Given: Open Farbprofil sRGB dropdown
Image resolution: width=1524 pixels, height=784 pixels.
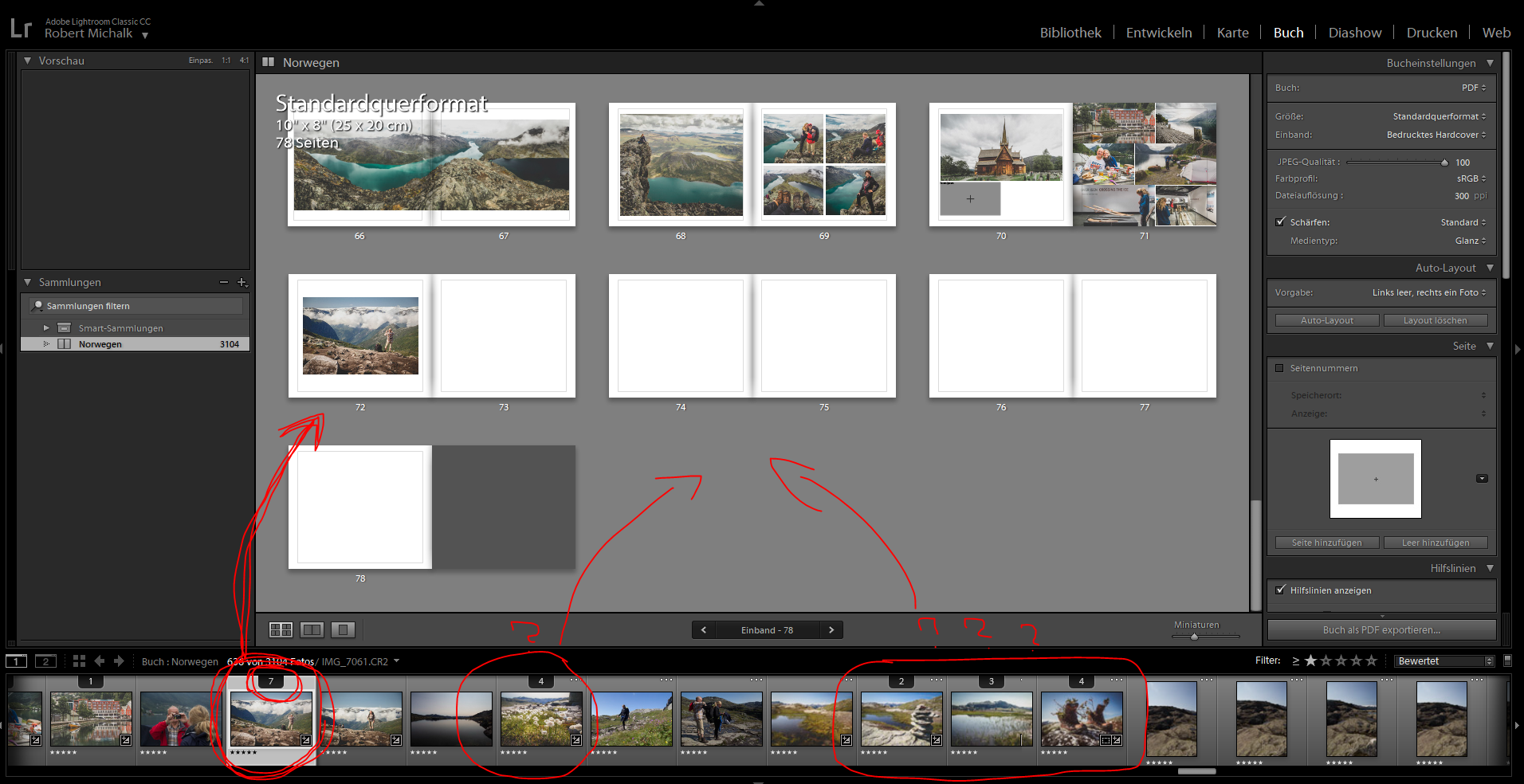Looking at the screenshot, I should pyautogui.click(x=1471, y=178).
